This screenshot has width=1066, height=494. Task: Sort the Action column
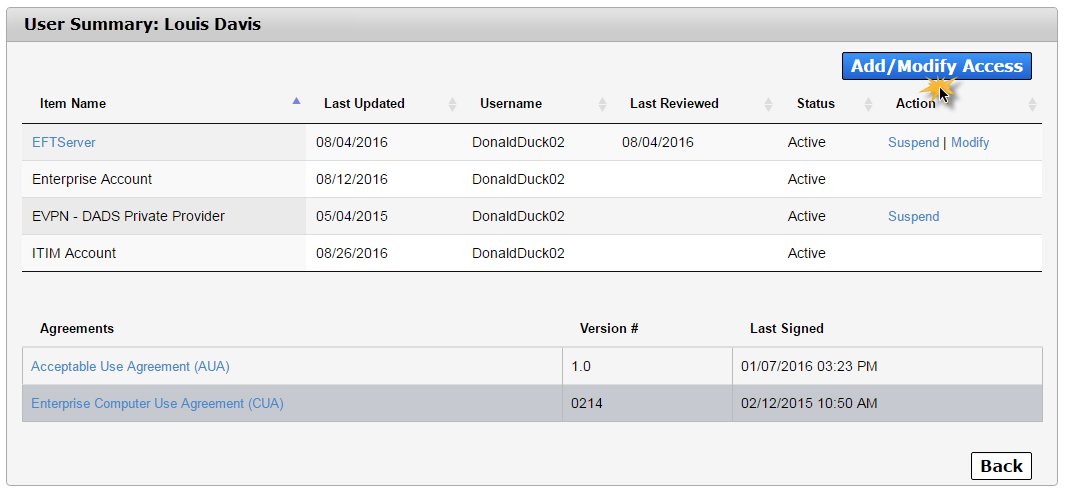tap(1033, 104)
